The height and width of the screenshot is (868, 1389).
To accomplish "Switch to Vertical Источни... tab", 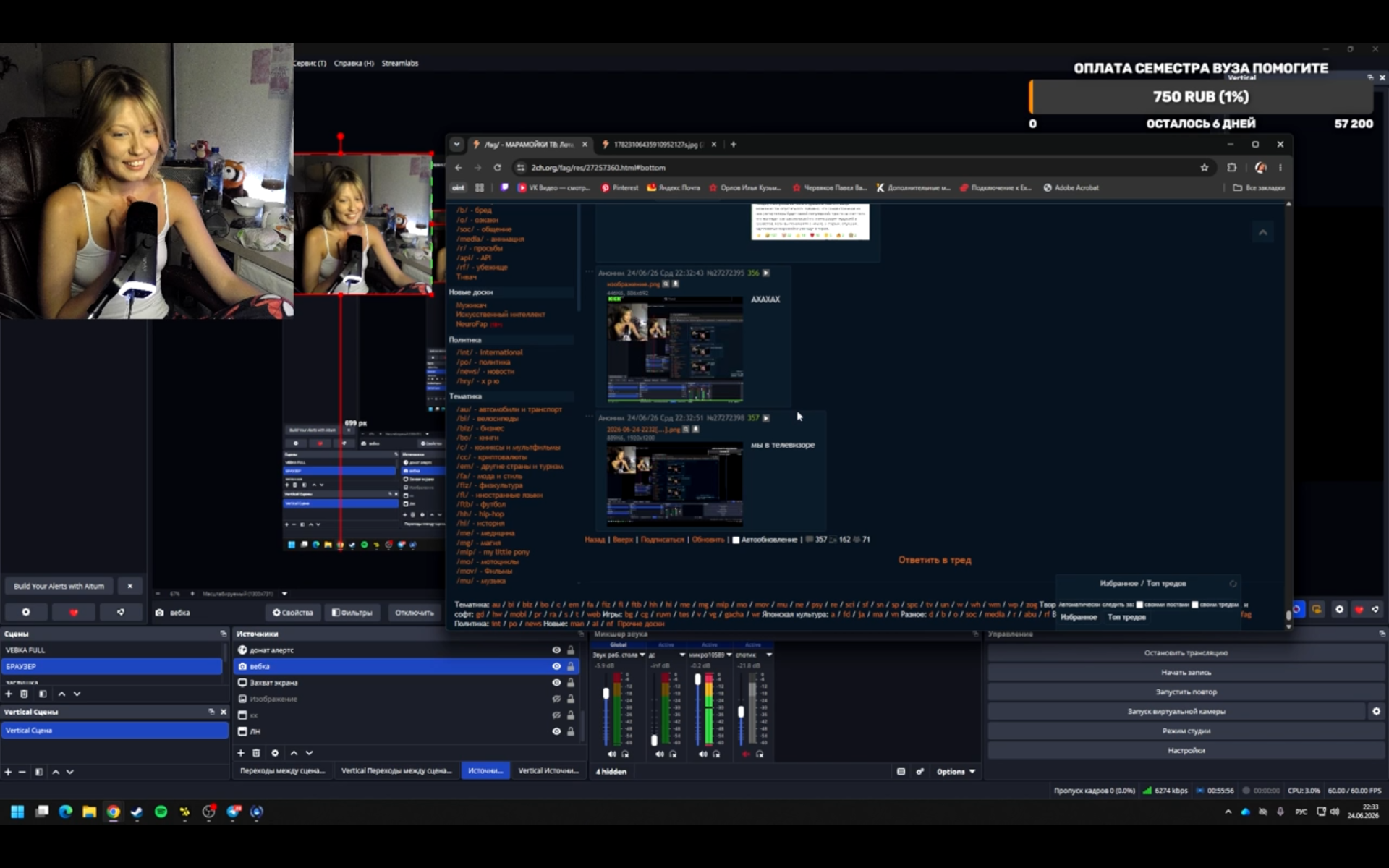I will [548, 770].
